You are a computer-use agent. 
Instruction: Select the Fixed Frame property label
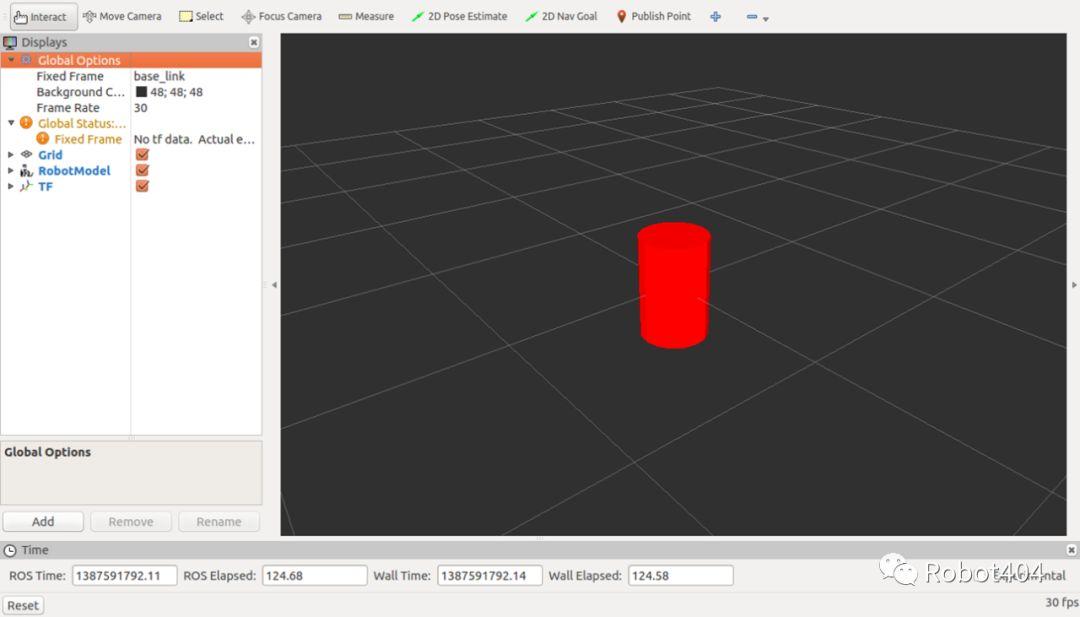(x=70, y=76)
